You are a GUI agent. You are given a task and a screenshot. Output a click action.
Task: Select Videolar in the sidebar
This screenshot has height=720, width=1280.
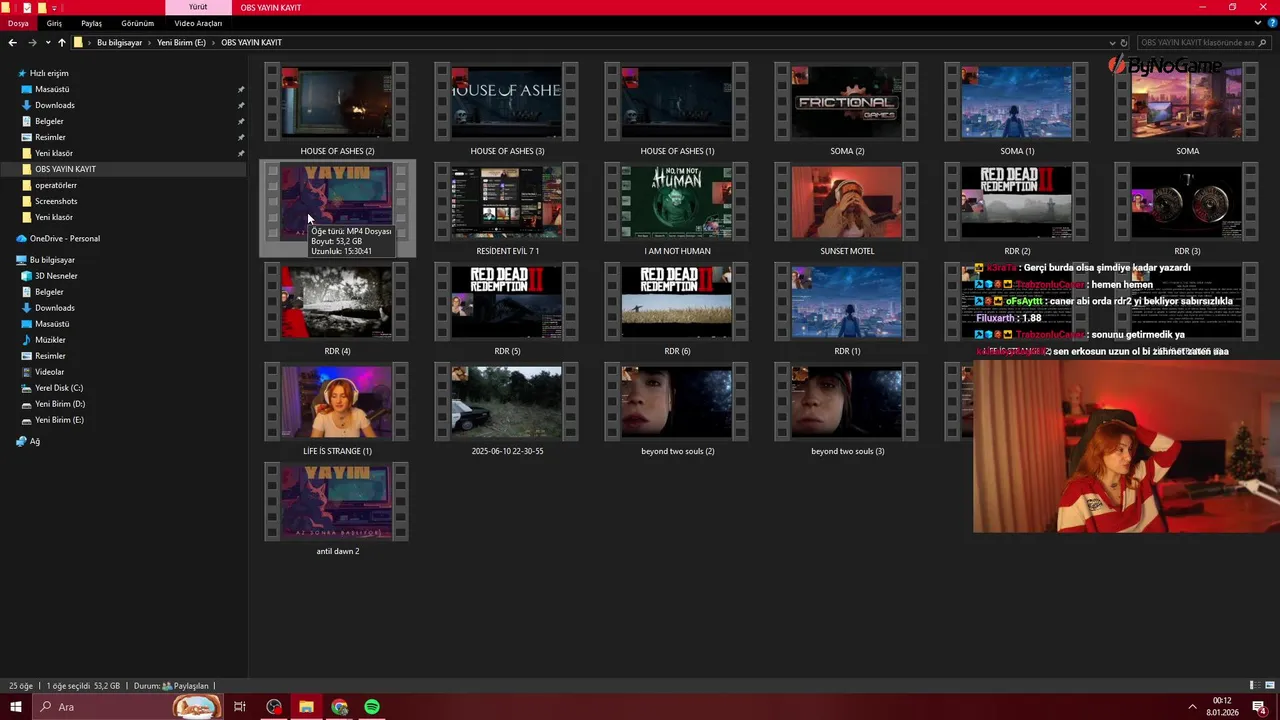coord(49,372)
